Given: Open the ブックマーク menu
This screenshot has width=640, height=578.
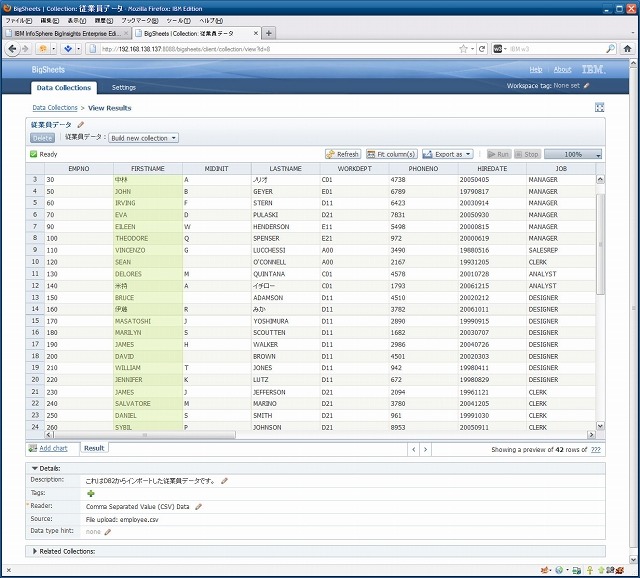Looking at the screenshot, I should (x=140, y=20).
